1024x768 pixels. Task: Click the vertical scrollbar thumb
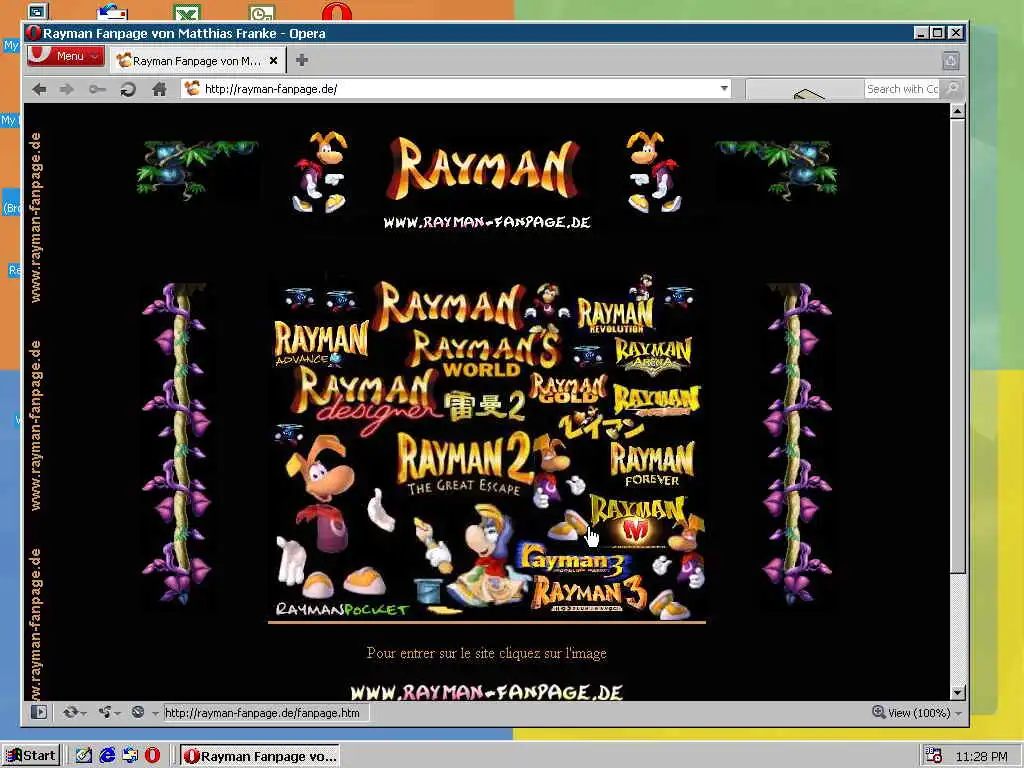click(957, 346)
